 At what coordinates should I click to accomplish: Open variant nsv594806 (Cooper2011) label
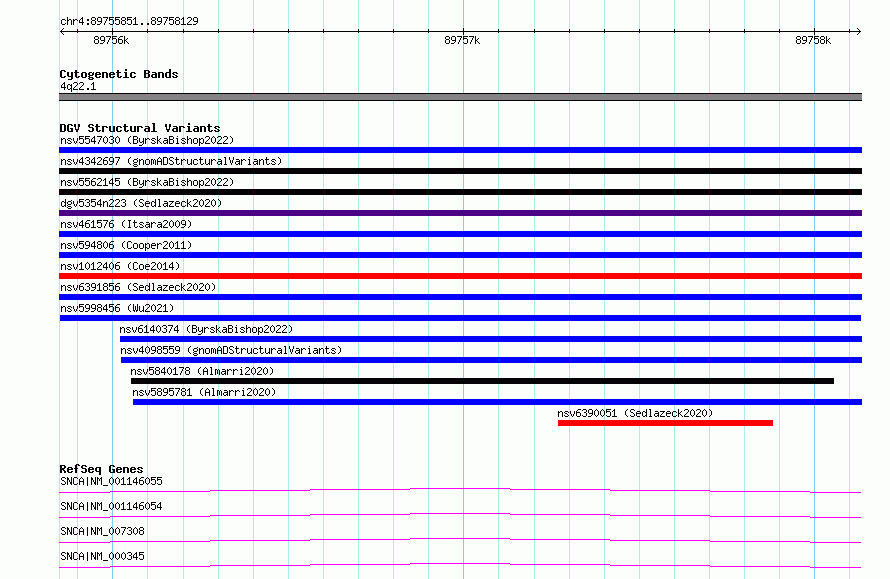click(x=126, y=245)
